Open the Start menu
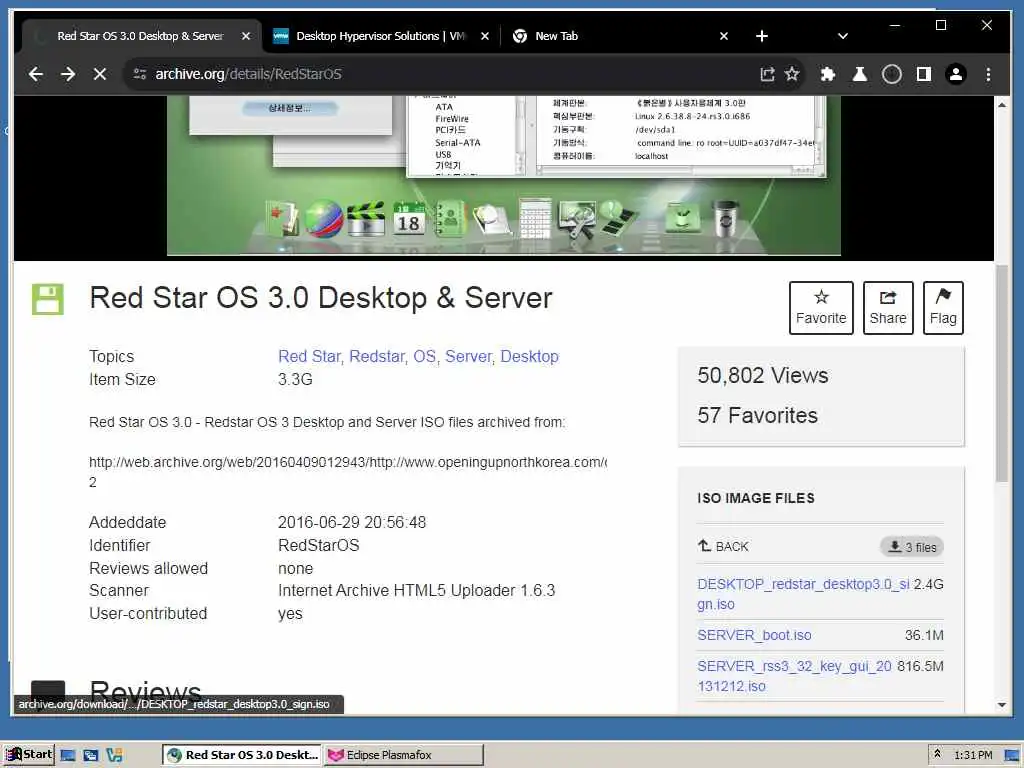Screen dimensions: 1024x768 pyautogui.click(x=29, y=754)
